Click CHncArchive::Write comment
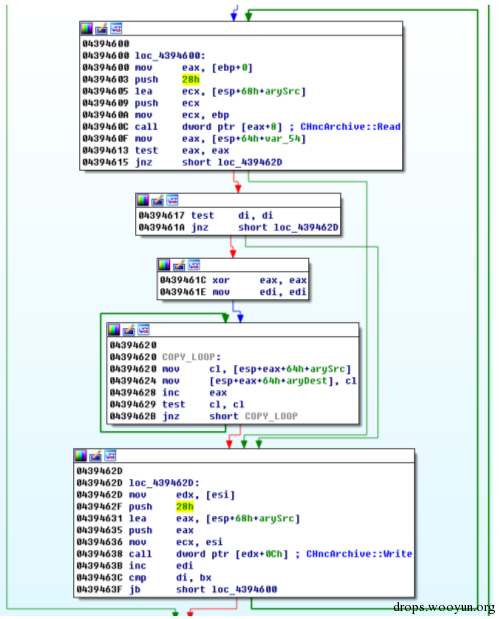The image size is (499, 619). [359, 554]
